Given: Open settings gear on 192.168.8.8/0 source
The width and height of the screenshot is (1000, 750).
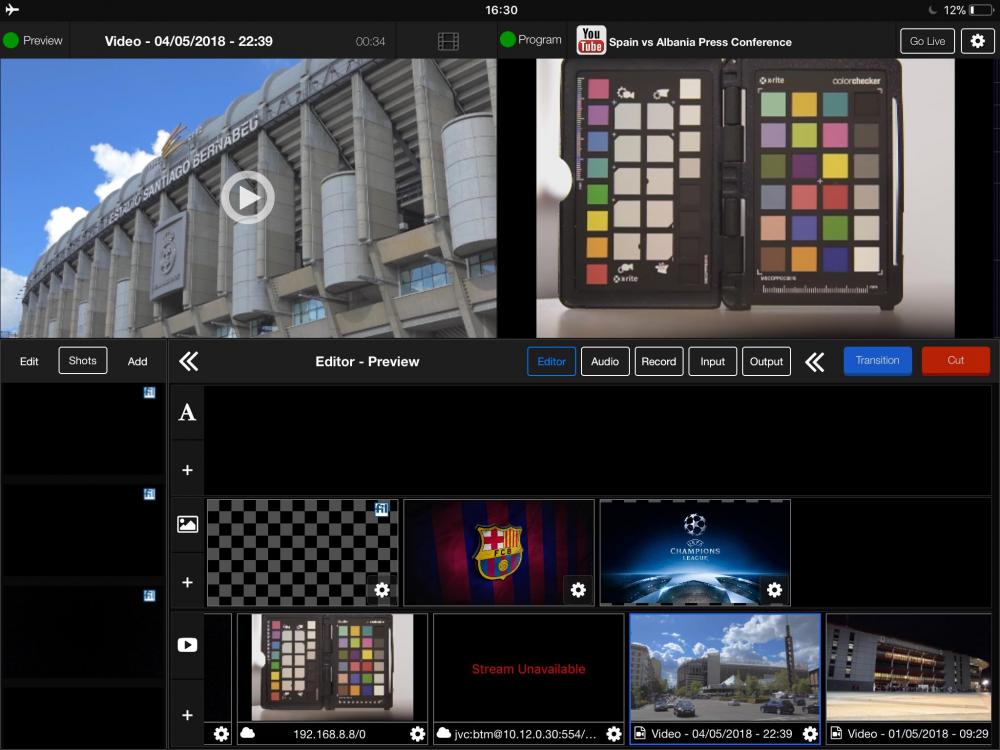Looking at the screenshot, I should [x=417, y=734].
